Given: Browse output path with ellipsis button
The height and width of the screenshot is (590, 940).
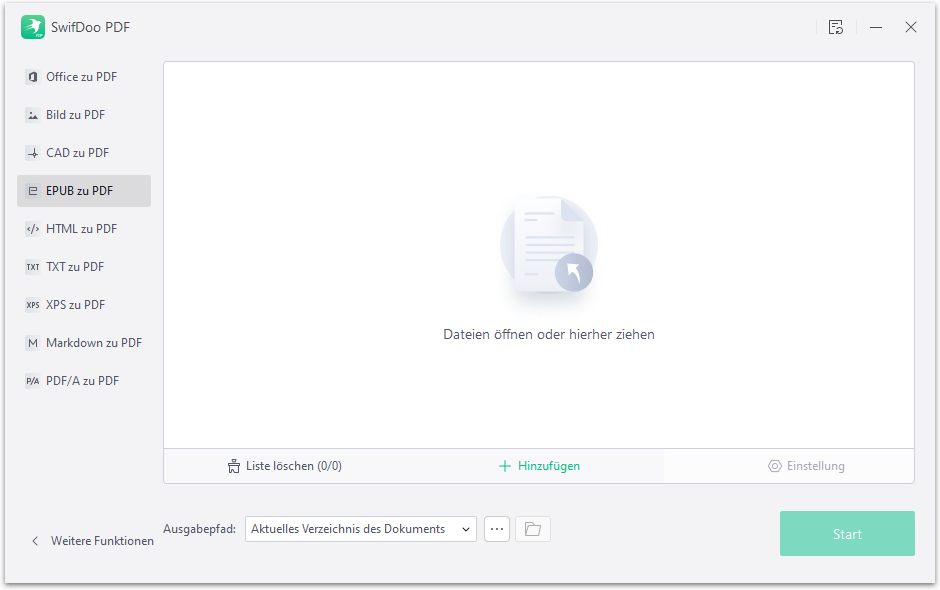Looking at the screenshot, I should point(497,529).
